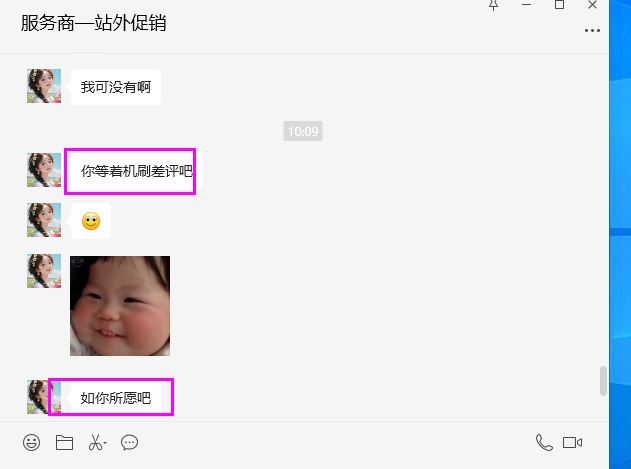Screen dimensions: 631x469
Task: Select the scissors screenshot tool
Action: [x=95, y=442]
